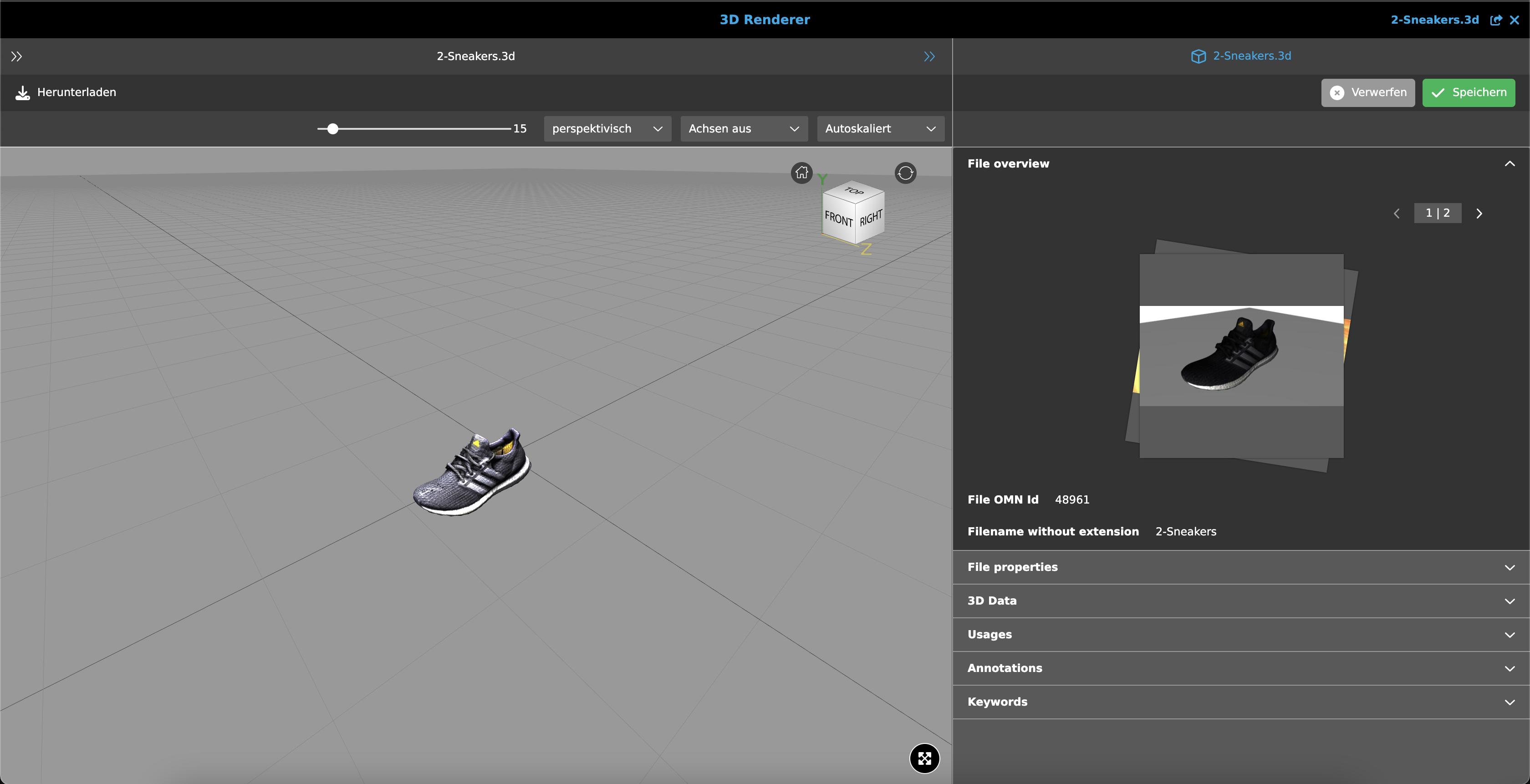Screen dimensions: 1530x784
Task: Click the Speichern save button
Action: [x=1468, y=93]
